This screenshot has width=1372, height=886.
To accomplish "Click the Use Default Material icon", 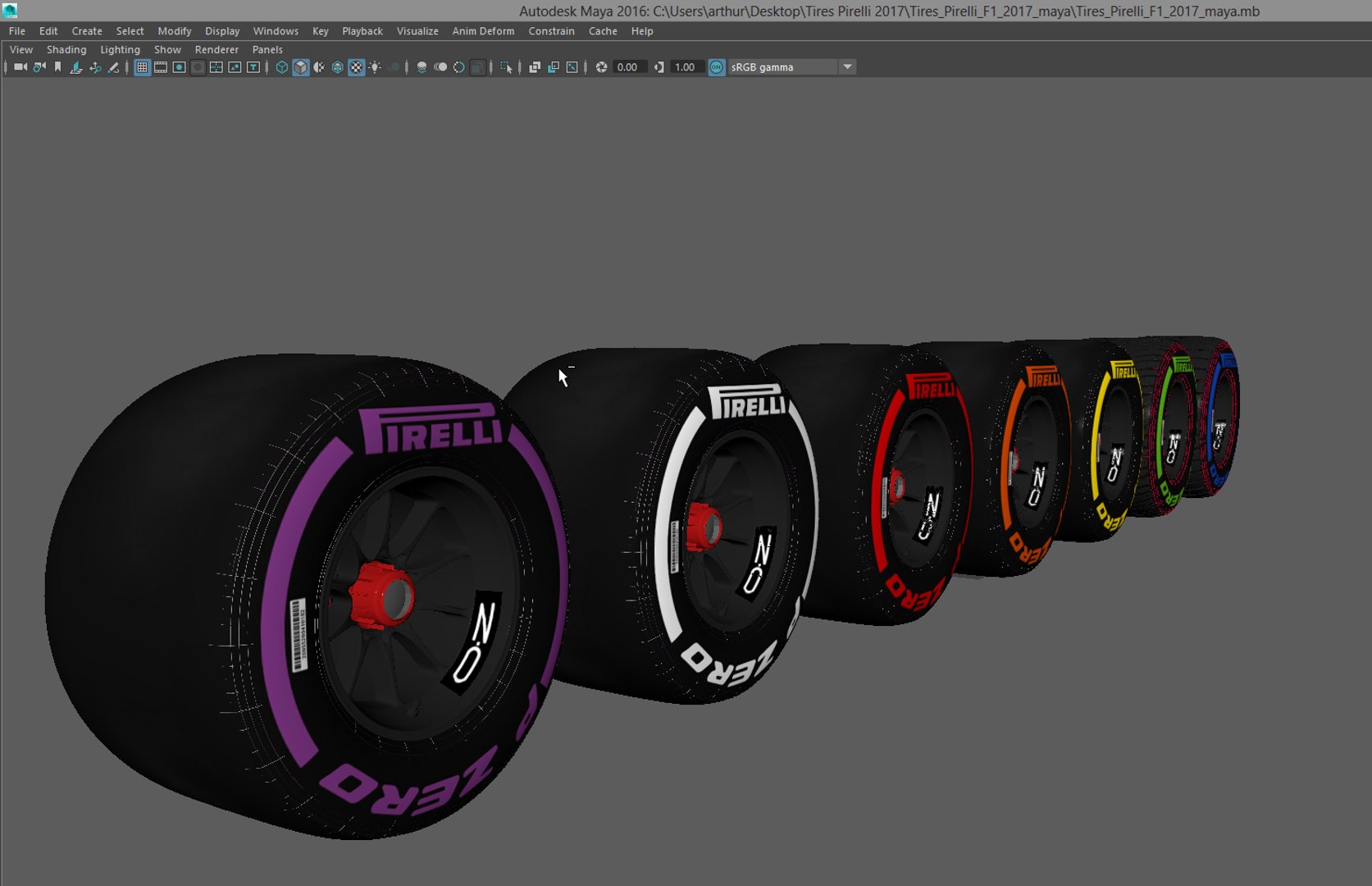I will coord(319,67).
